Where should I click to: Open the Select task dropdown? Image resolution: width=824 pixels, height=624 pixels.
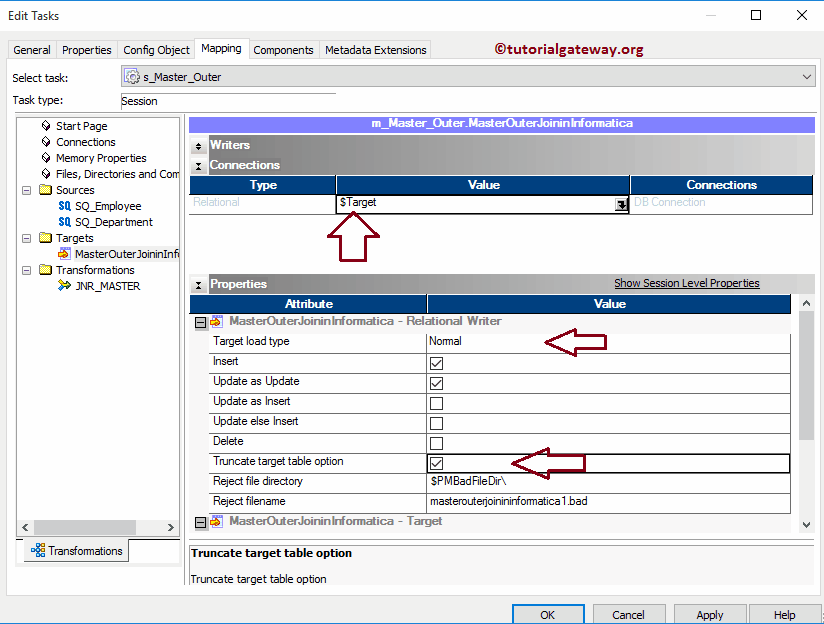pos(805,75)
